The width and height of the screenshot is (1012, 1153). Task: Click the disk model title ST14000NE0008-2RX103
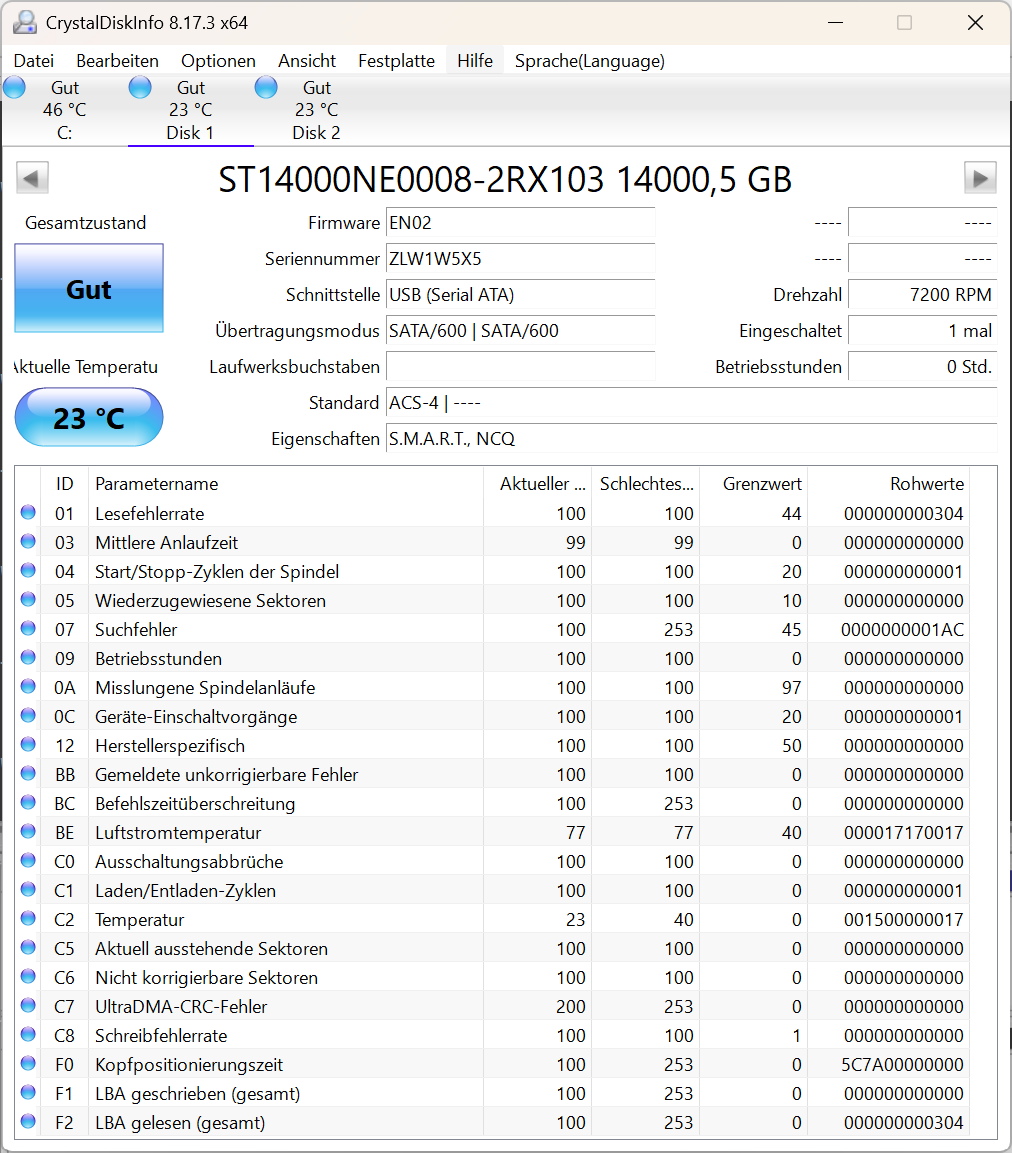(x=411, y=180)
